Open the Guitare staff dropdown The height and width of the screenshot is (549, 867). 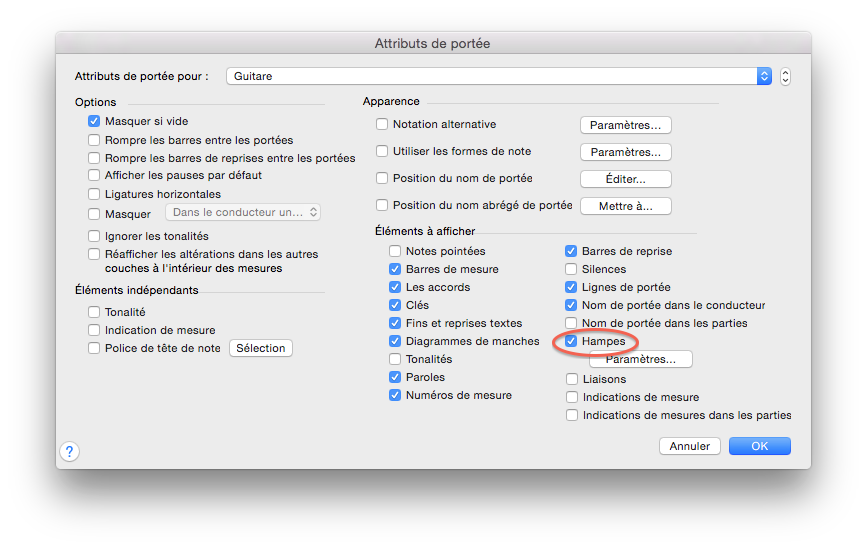(498, 76)
